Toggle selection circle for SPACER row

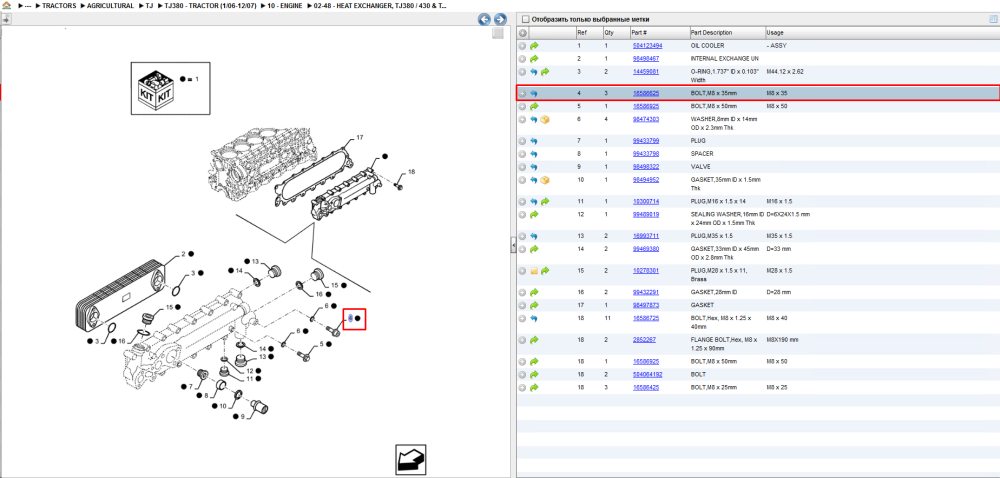point(523,154)
